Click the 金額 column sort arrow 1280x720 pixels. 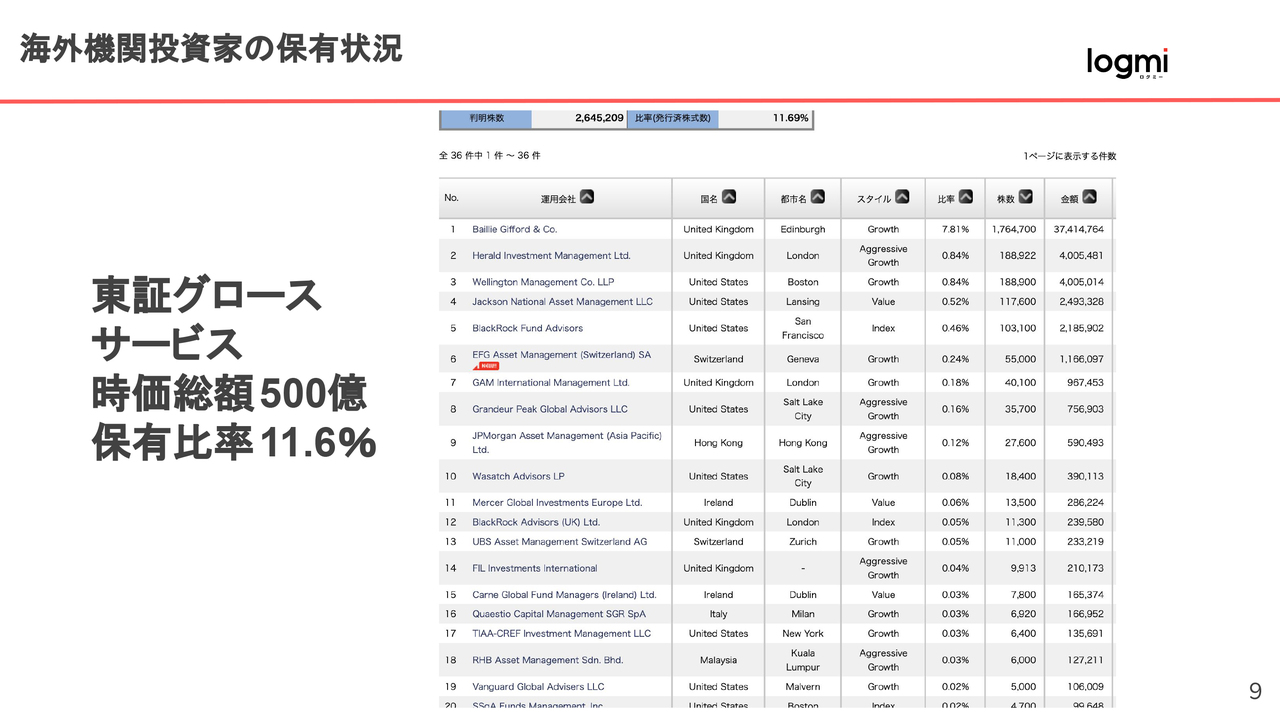(x=1089, y=198)
